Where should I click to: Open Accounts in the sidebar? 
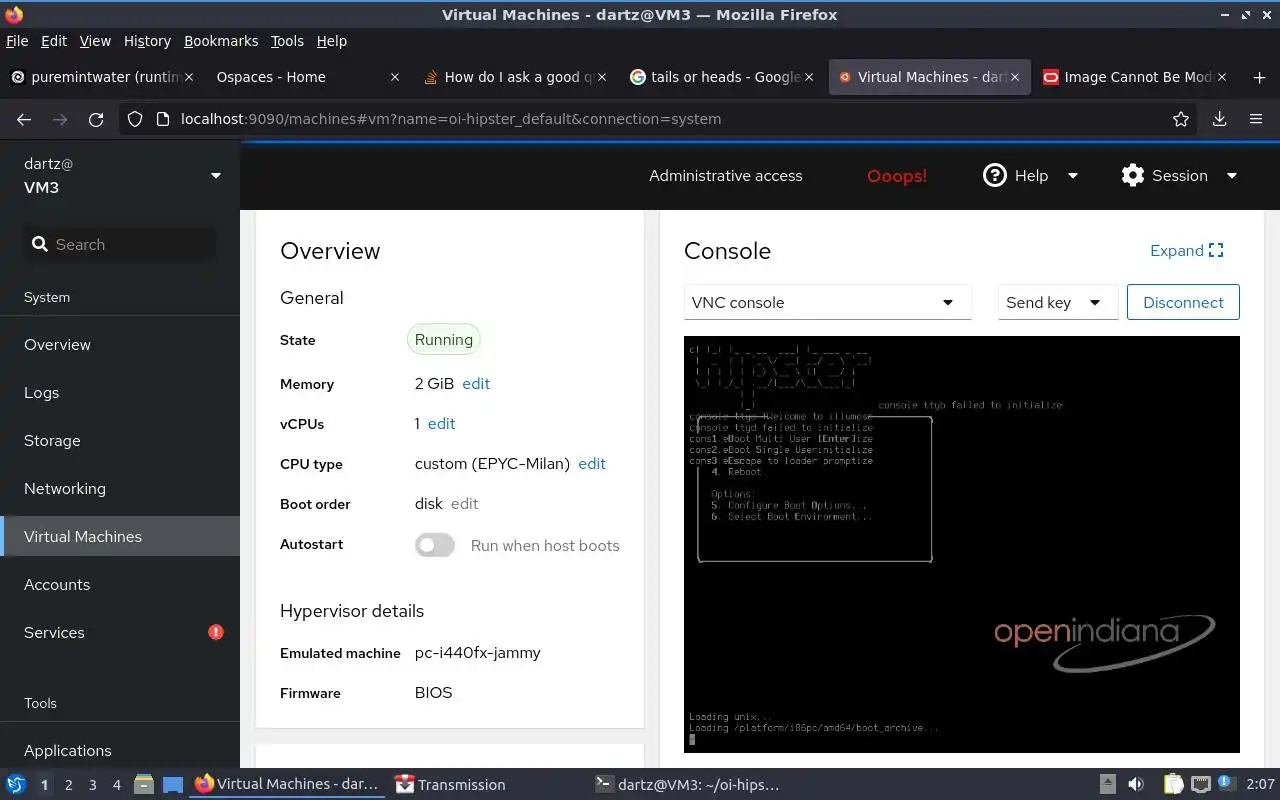(120, 584)
